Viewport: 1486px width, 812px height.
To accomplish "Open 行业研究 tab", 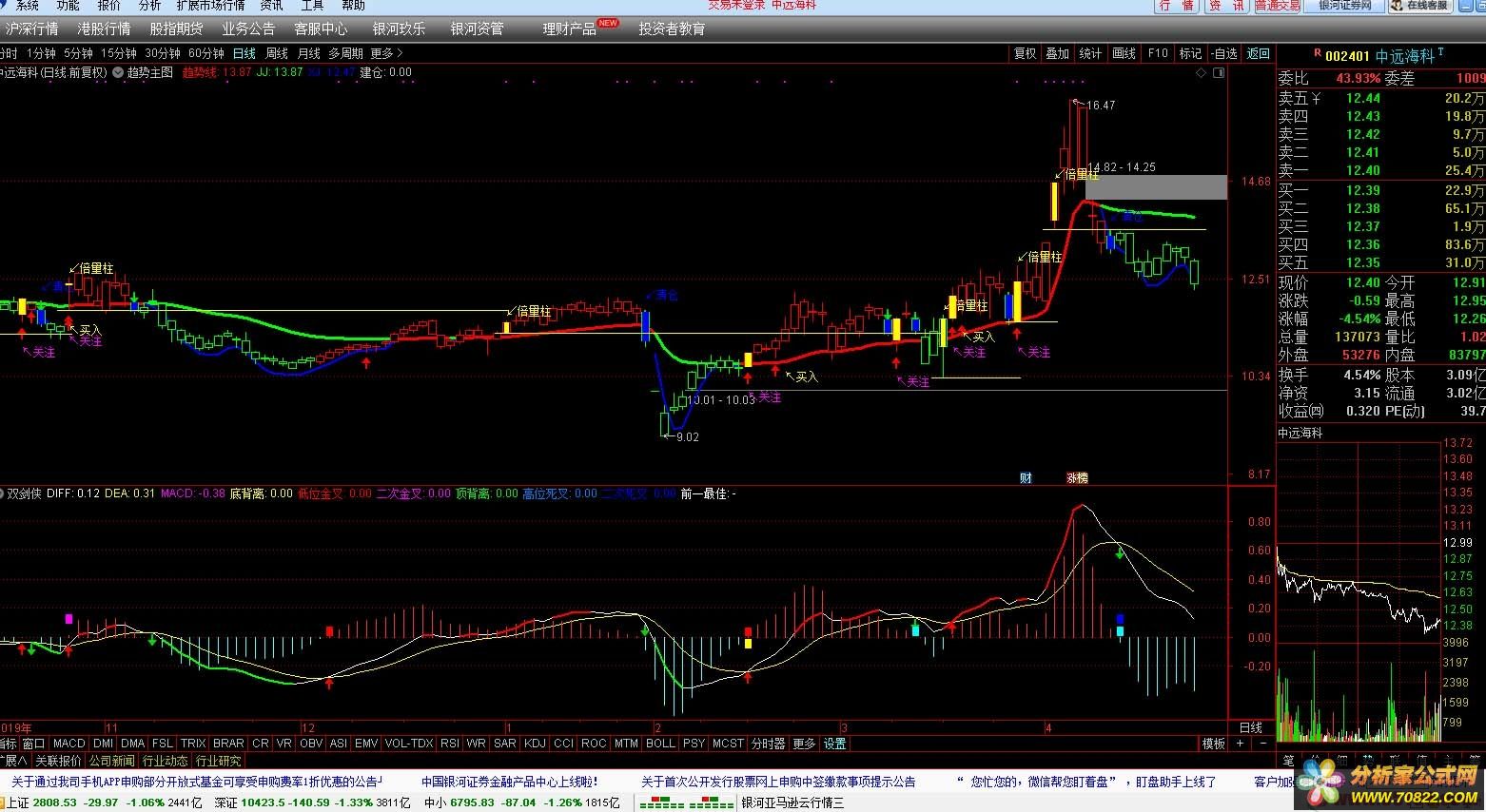I will pyautogui.click(x=219, y=761).
